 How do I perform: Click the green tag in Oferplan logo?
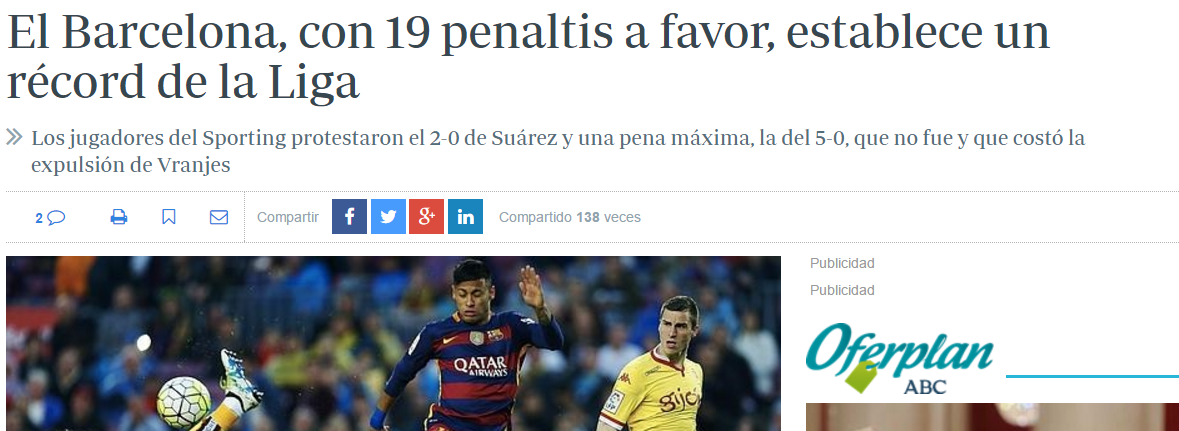coord(860,377)
